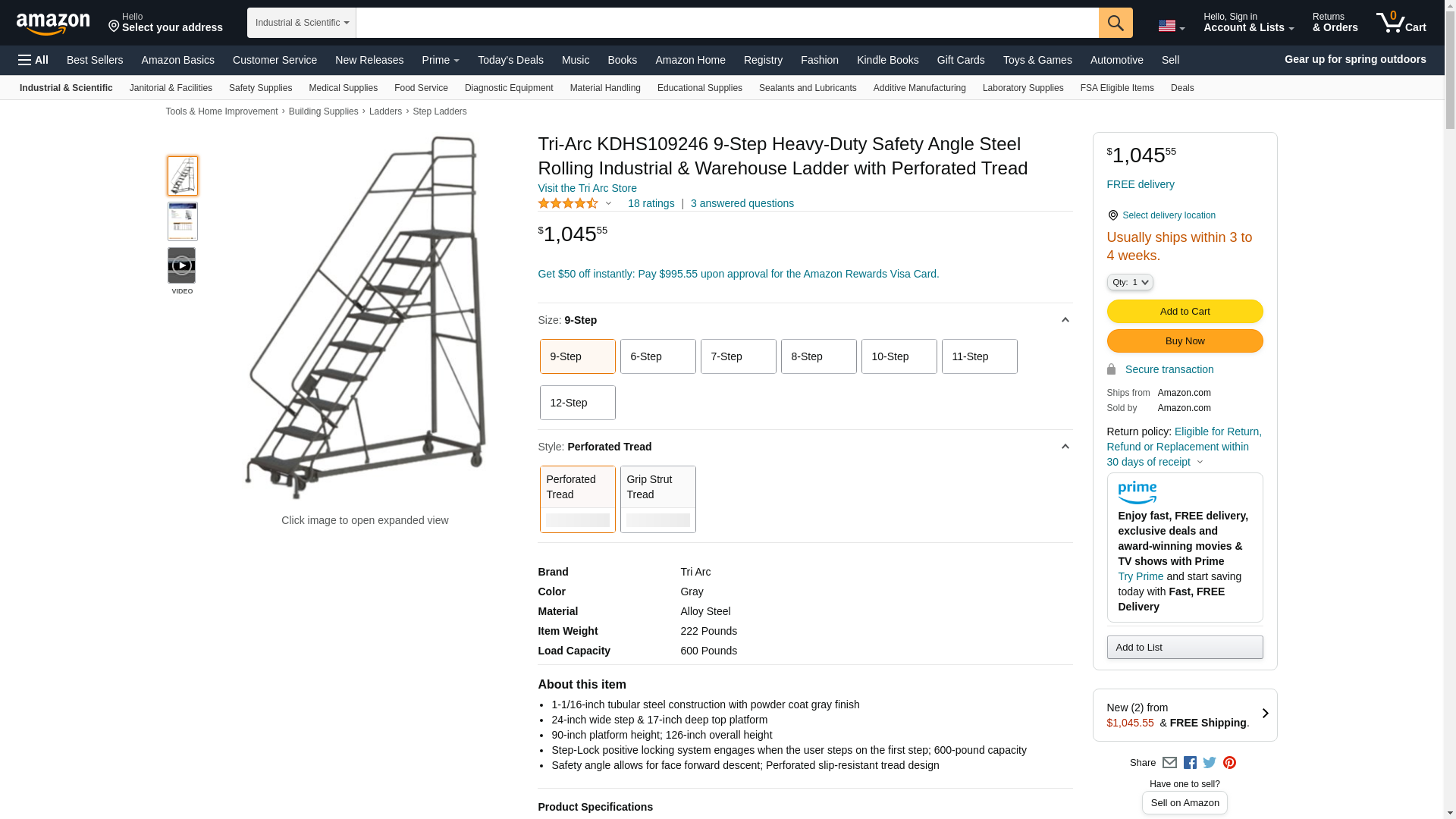
Task: Visit the Tri Arc Store link
Action: 587,188
